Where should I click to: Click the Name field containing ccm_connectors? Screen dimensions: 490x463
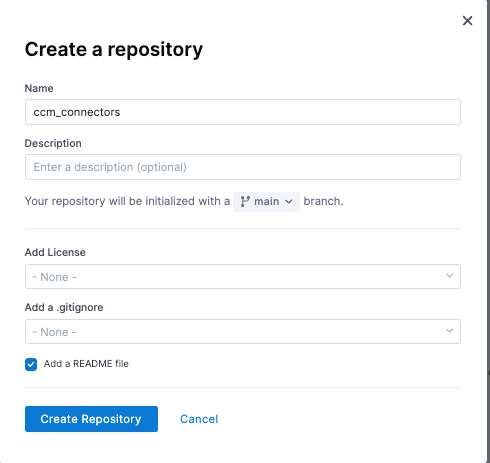pyautogui.click(x=243, y=112)
